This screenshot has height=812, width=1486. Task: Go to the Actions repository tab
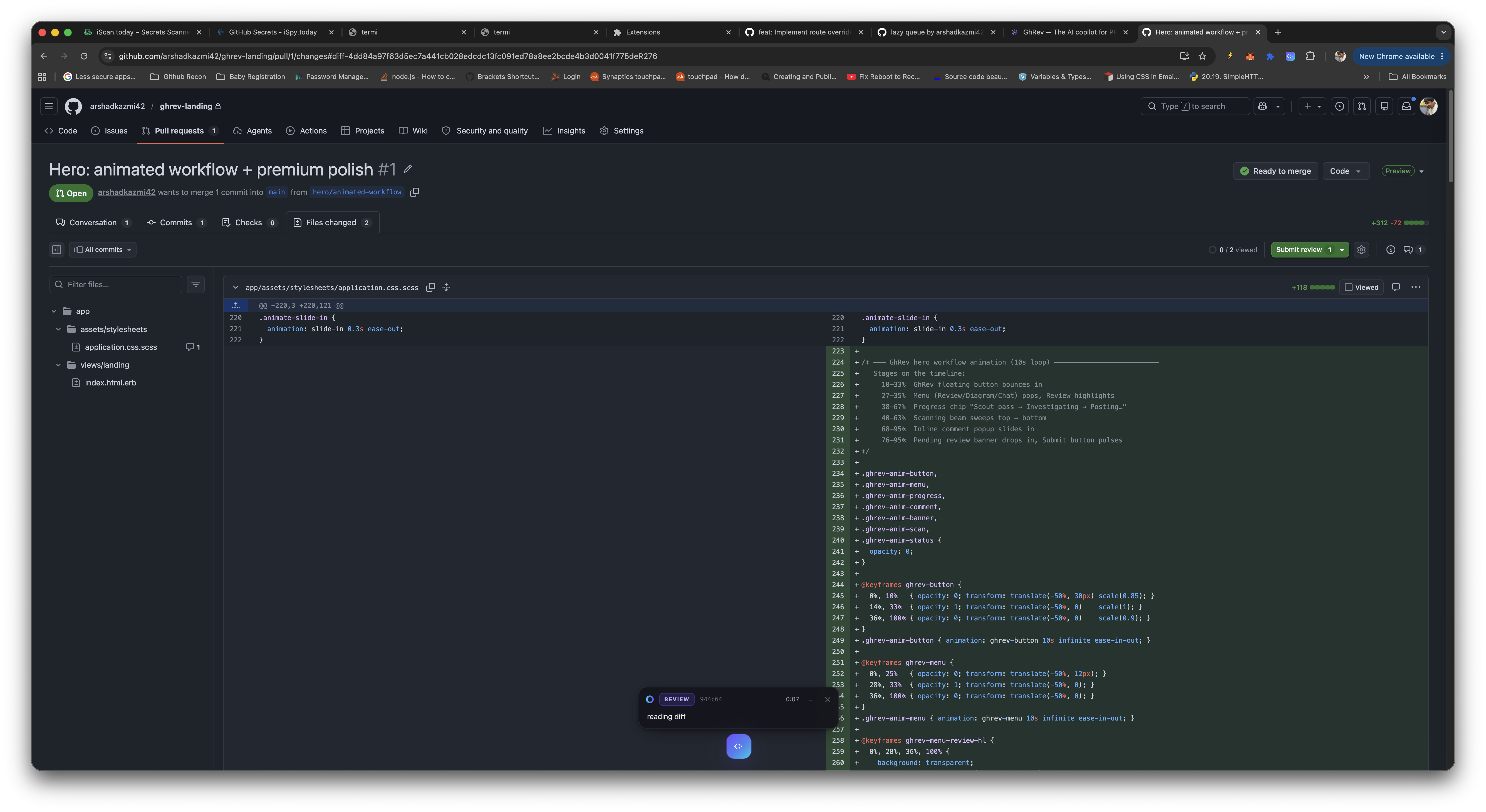tap(306, 131)
